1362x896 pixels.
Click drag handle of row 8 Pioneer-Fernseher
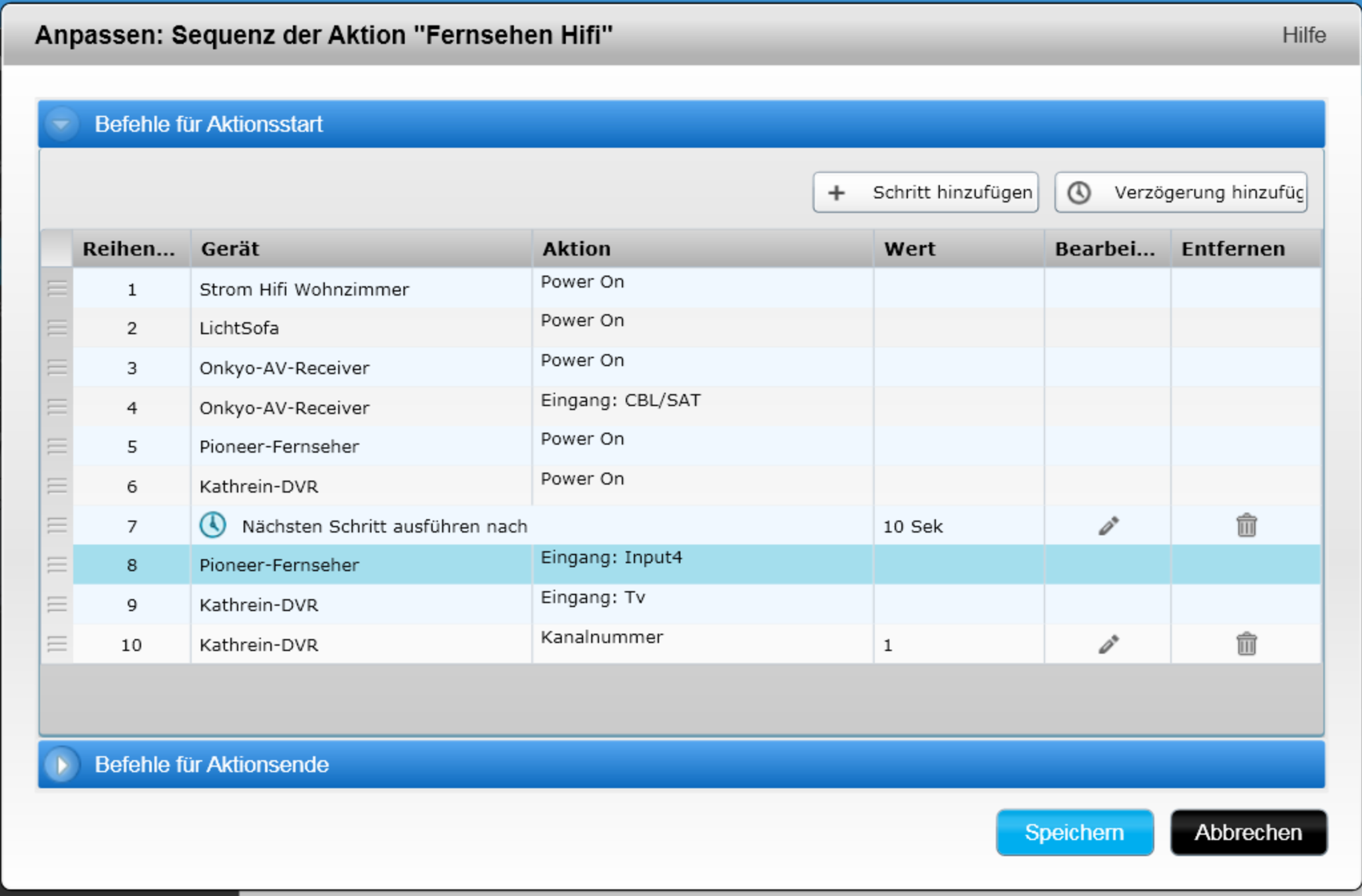57,565
